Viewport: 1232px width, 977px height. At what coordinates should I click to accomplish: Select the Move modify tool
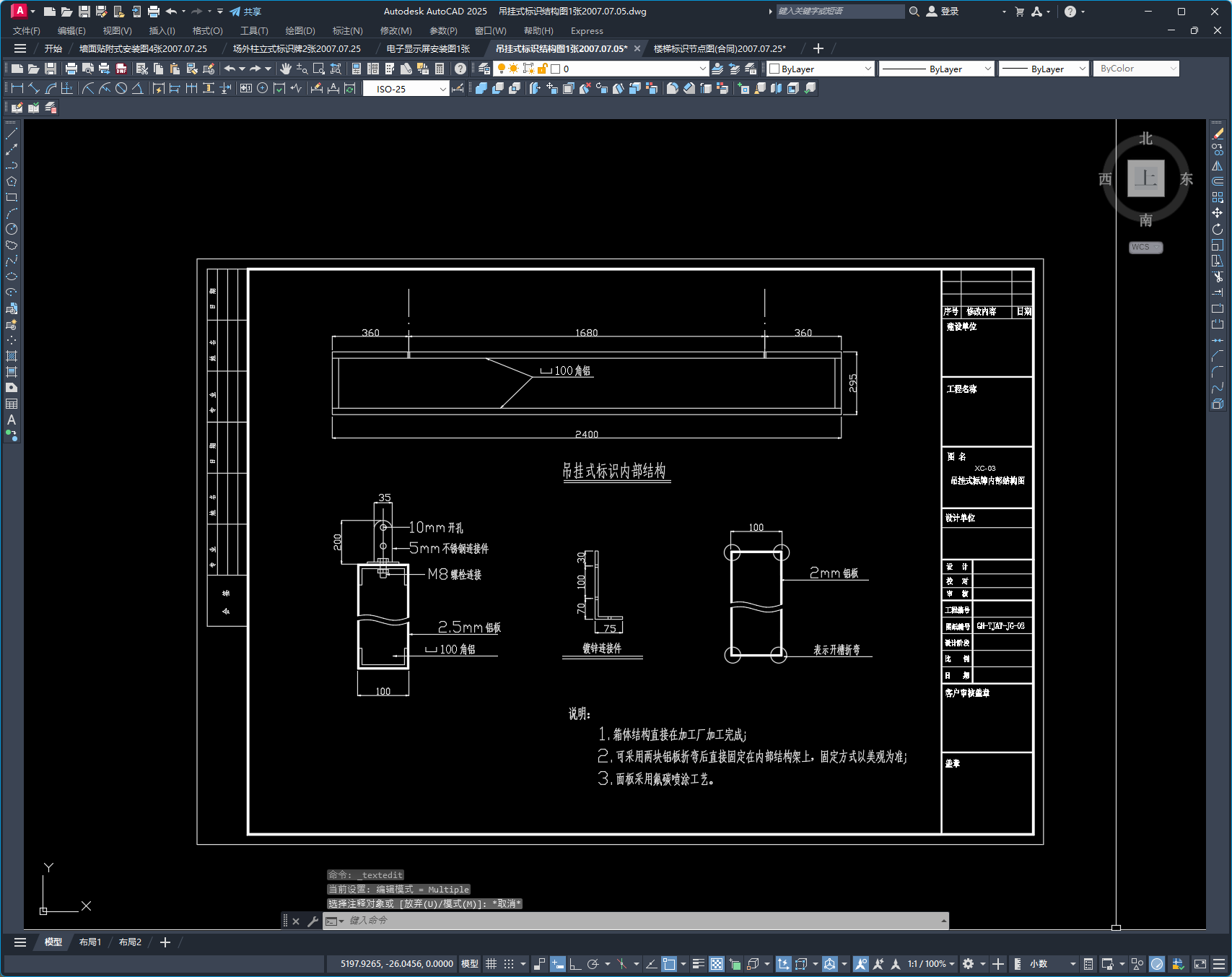tap(1218, 213)
